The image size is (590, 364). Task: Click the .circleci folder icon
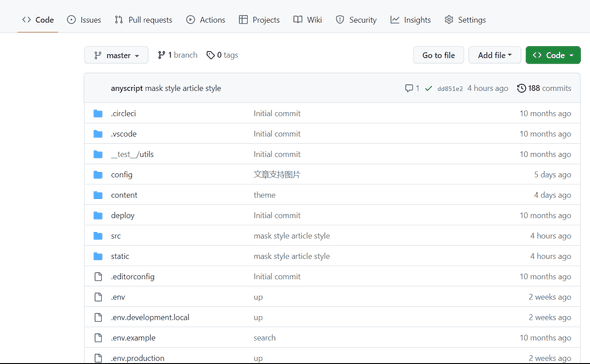coord(98,113)
